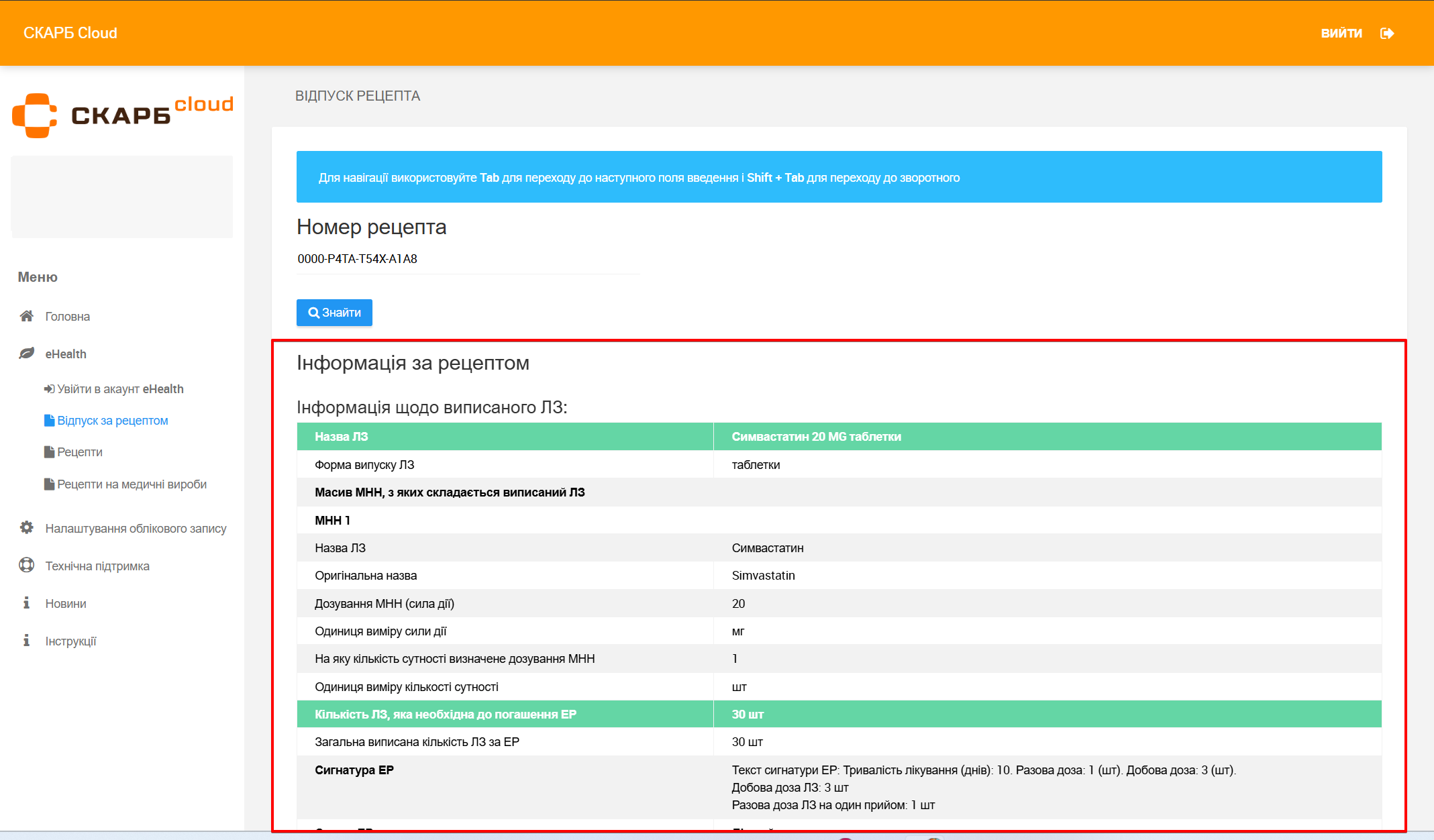The height and width of the screenshot is (840, 1434).
Task: Go to Технічна підтримка page
Action: [x=97, y=566]
